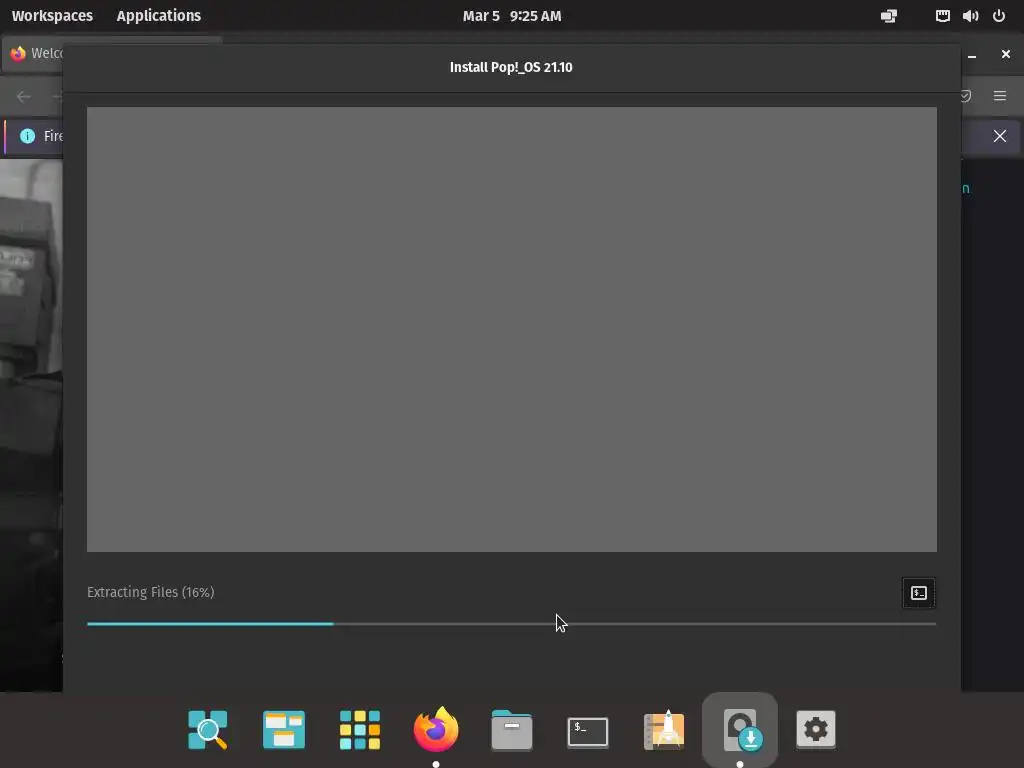Open Applications menu in top bar
The width and height of the screenshot is (1024, 768).
pyautogui.click(x=159, y=16)
